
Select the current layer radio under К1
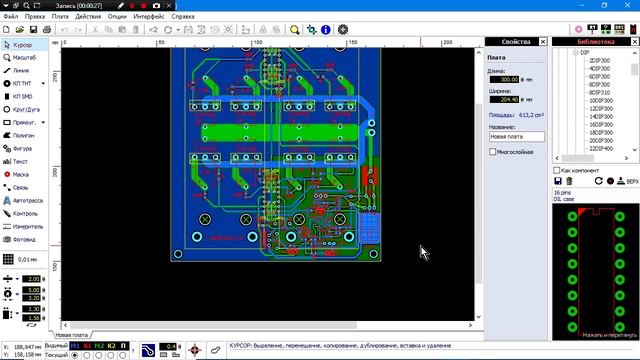pos(87,356)
